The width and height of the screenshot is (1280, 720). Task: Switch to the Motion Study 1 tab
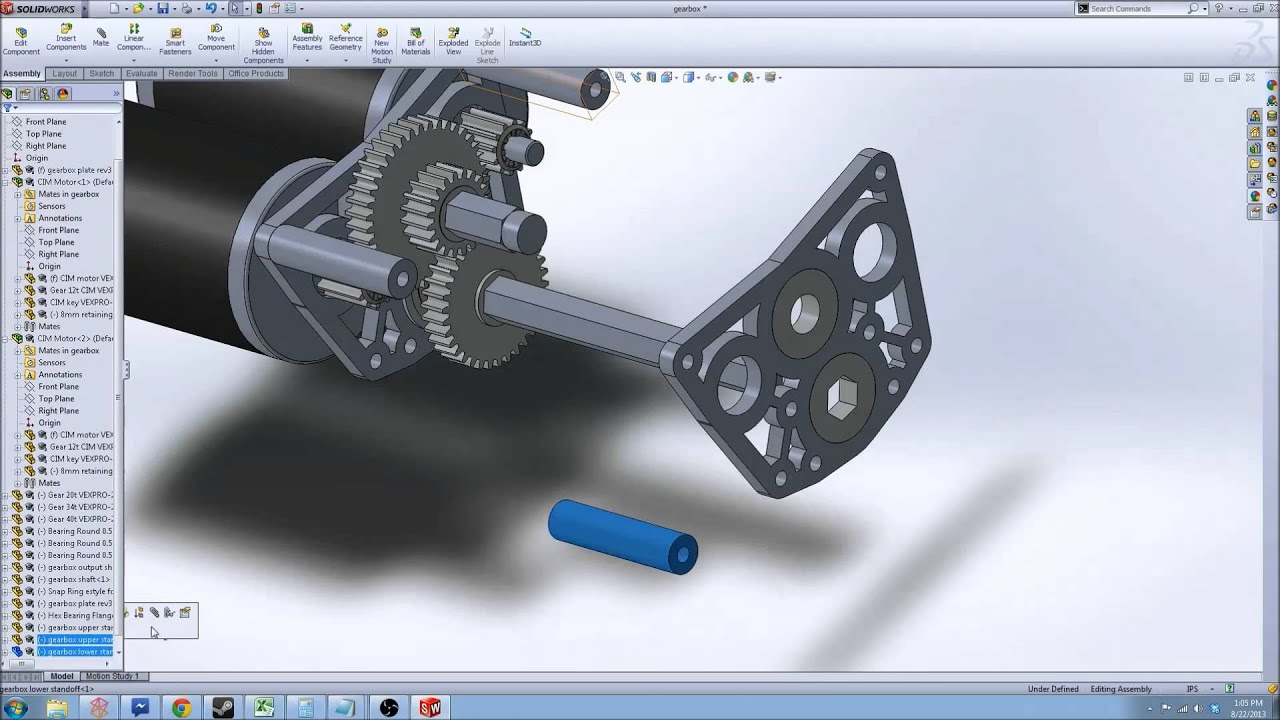pyautogui.click(x=112, y=676)
